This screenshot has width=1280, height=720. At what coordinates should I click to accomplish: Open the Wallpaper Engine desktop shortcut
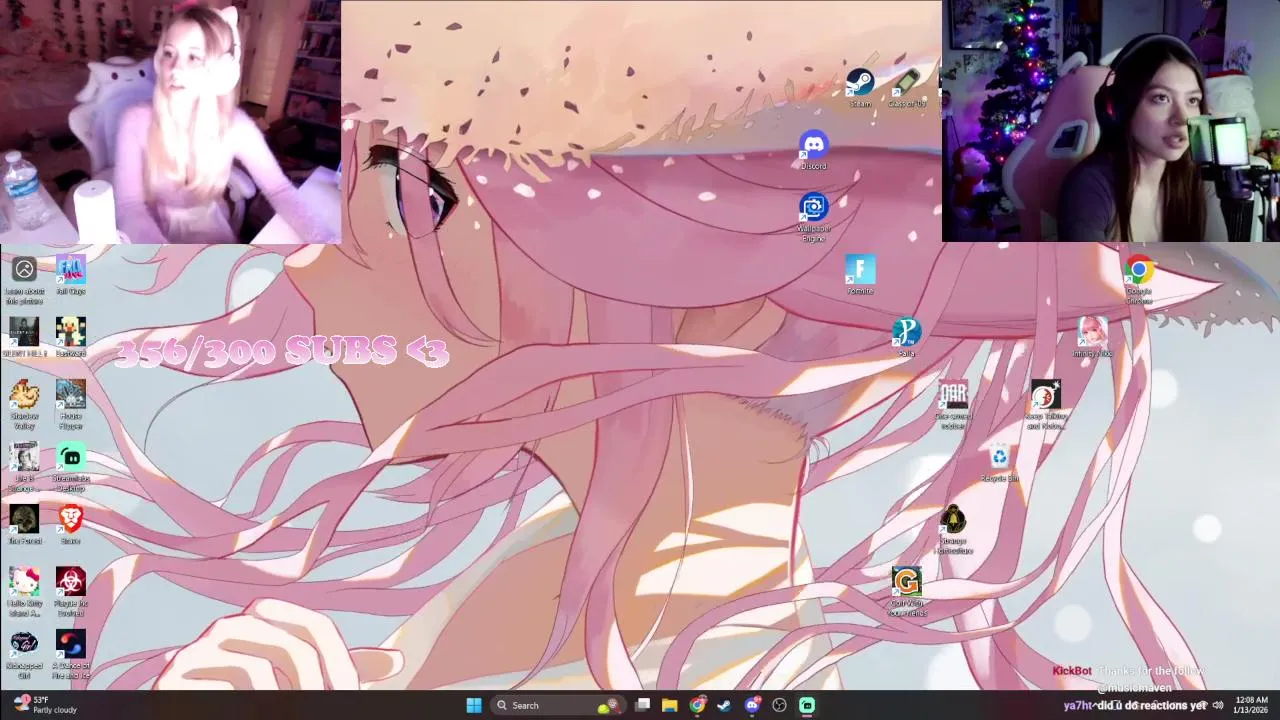tap(814, 217)
